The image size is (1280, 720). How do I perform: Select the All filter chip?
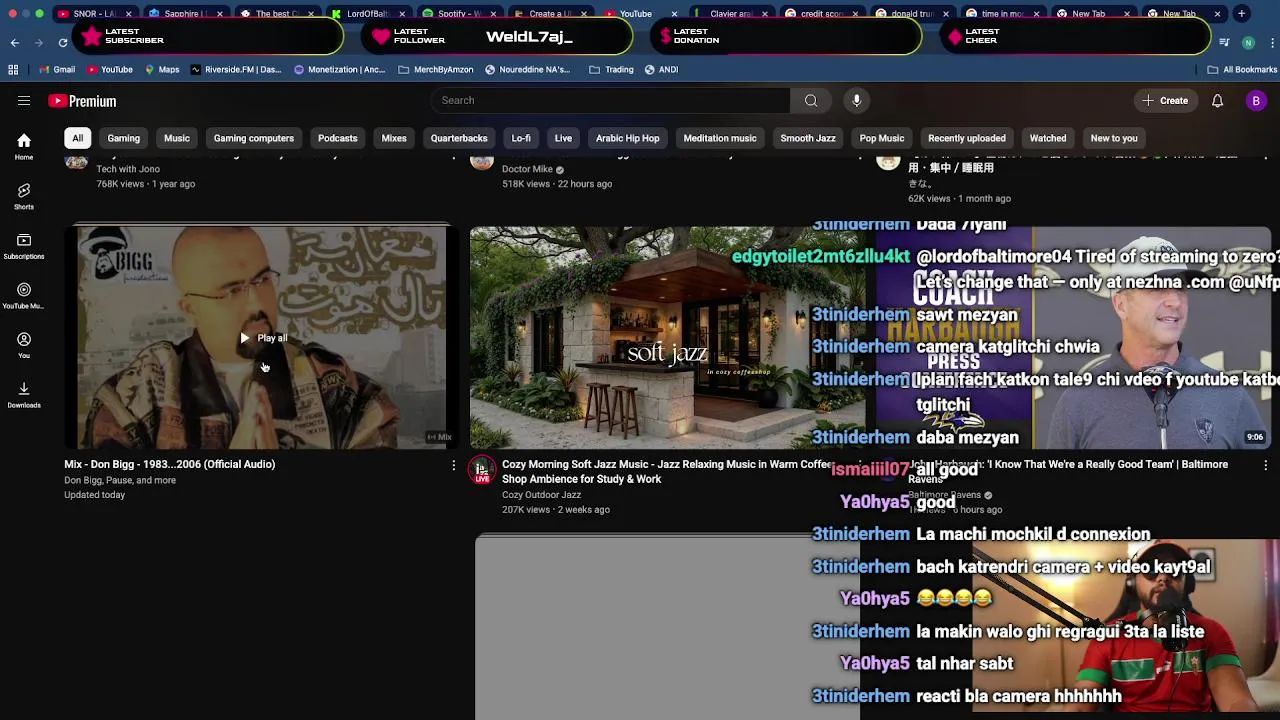(x=77, y=138)
